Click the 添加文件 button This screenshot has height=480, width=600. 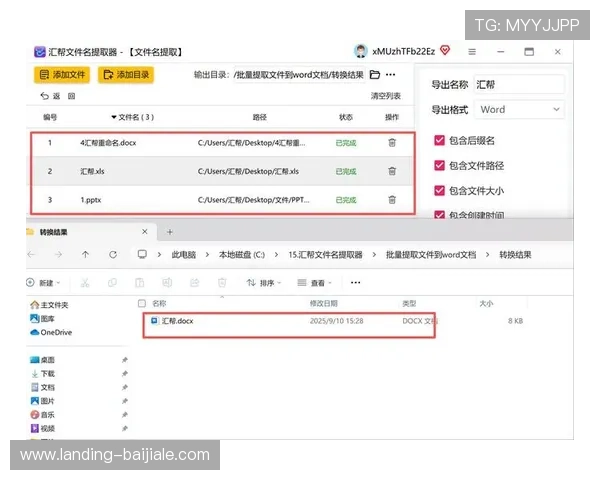[x=62, y=75]
